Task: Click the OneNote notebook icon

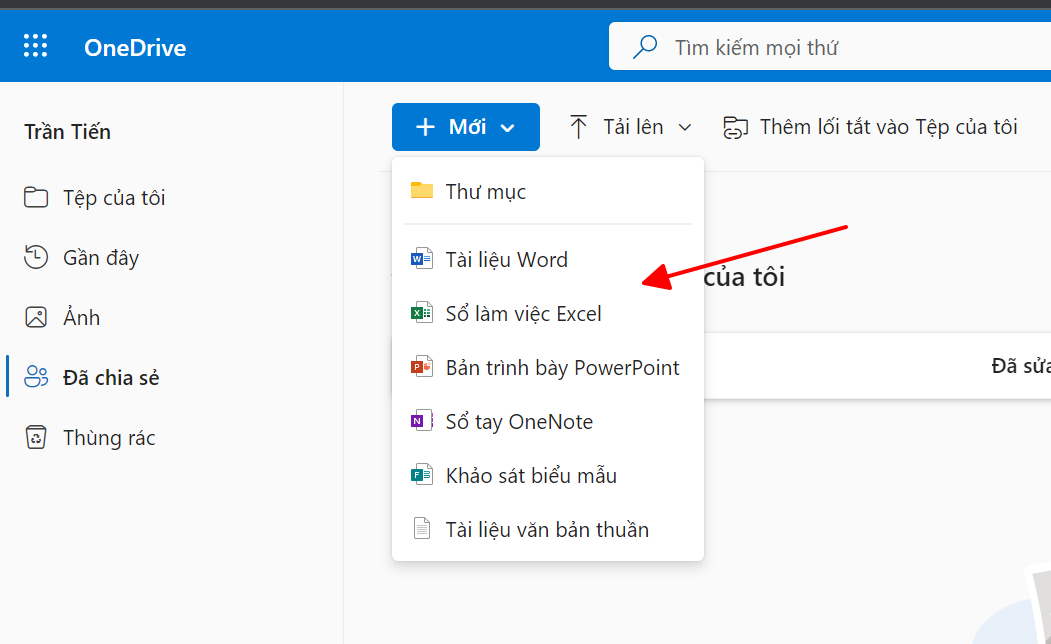Action: point(422,421)
